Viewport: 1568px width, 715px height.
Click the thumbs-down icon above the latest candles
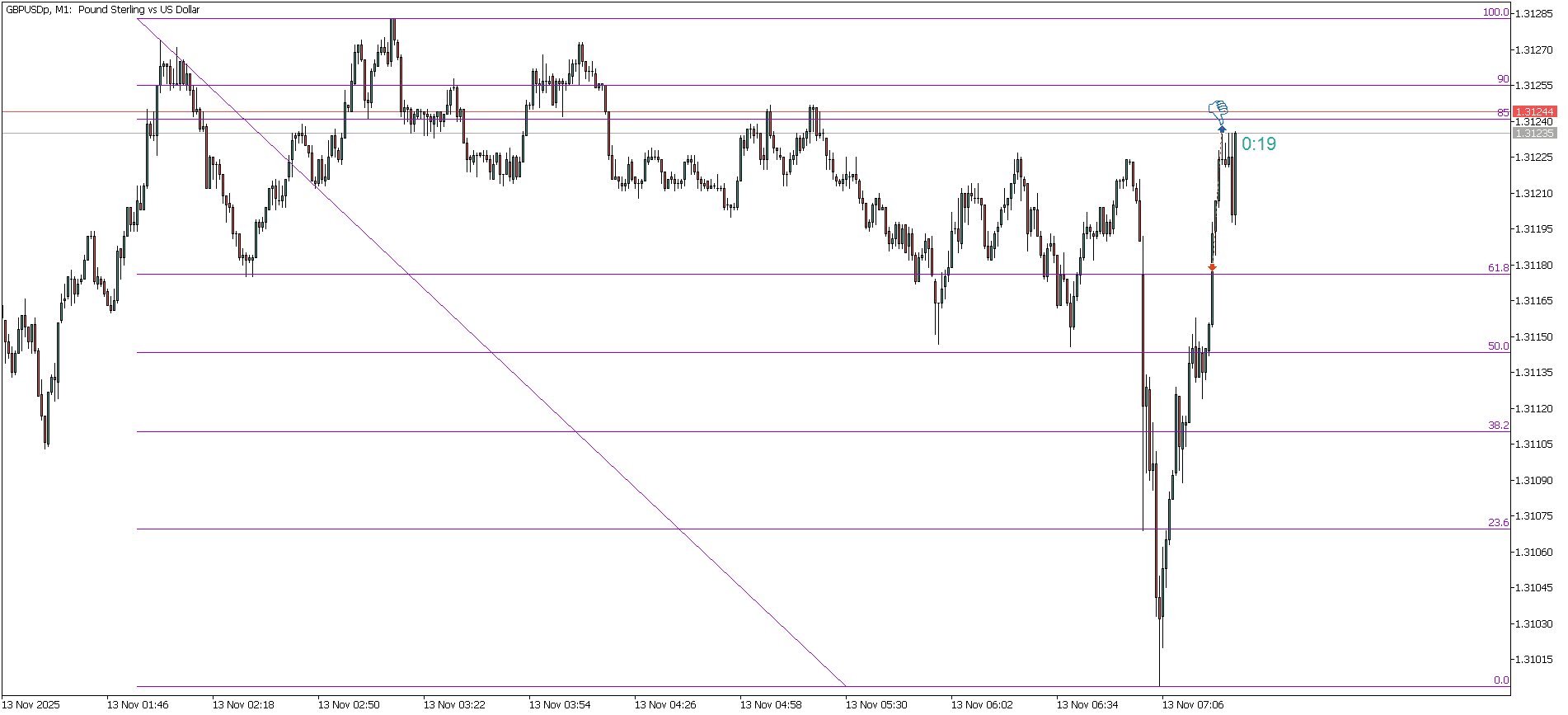1218,109
